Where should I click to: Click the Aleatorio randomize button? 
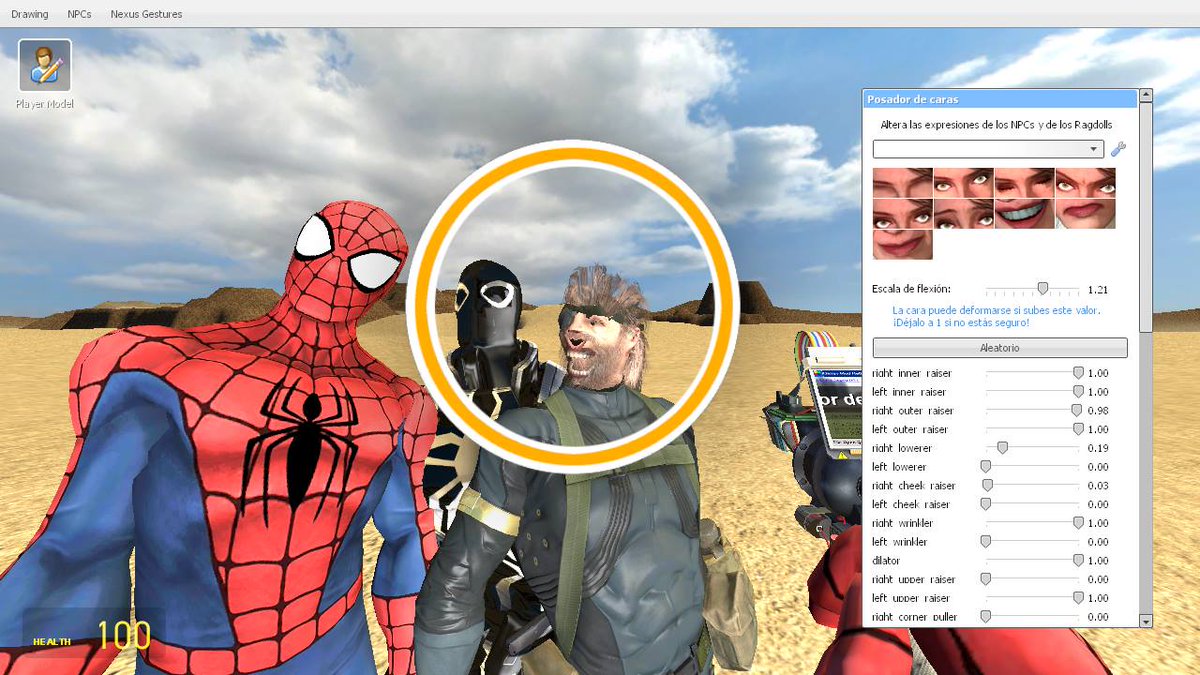(x=1000, y=348)
